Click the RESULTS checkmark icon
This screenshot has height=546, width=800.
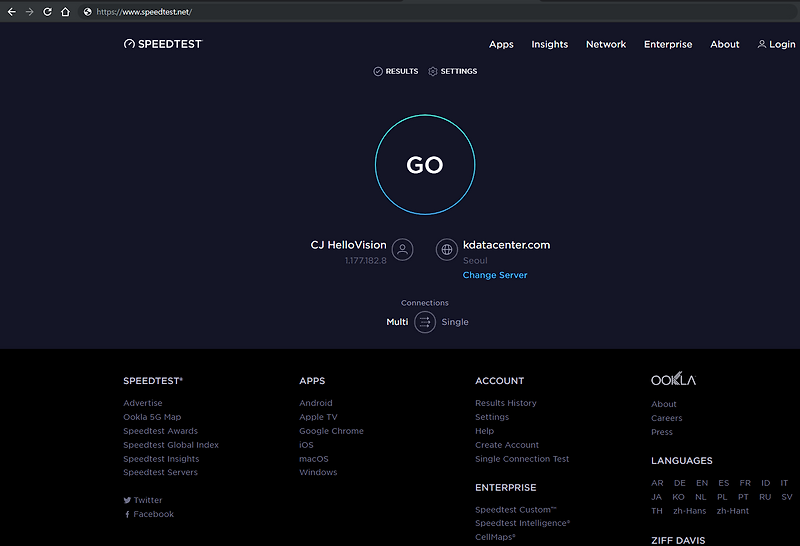pyautogui.click(x=378, y=71)
